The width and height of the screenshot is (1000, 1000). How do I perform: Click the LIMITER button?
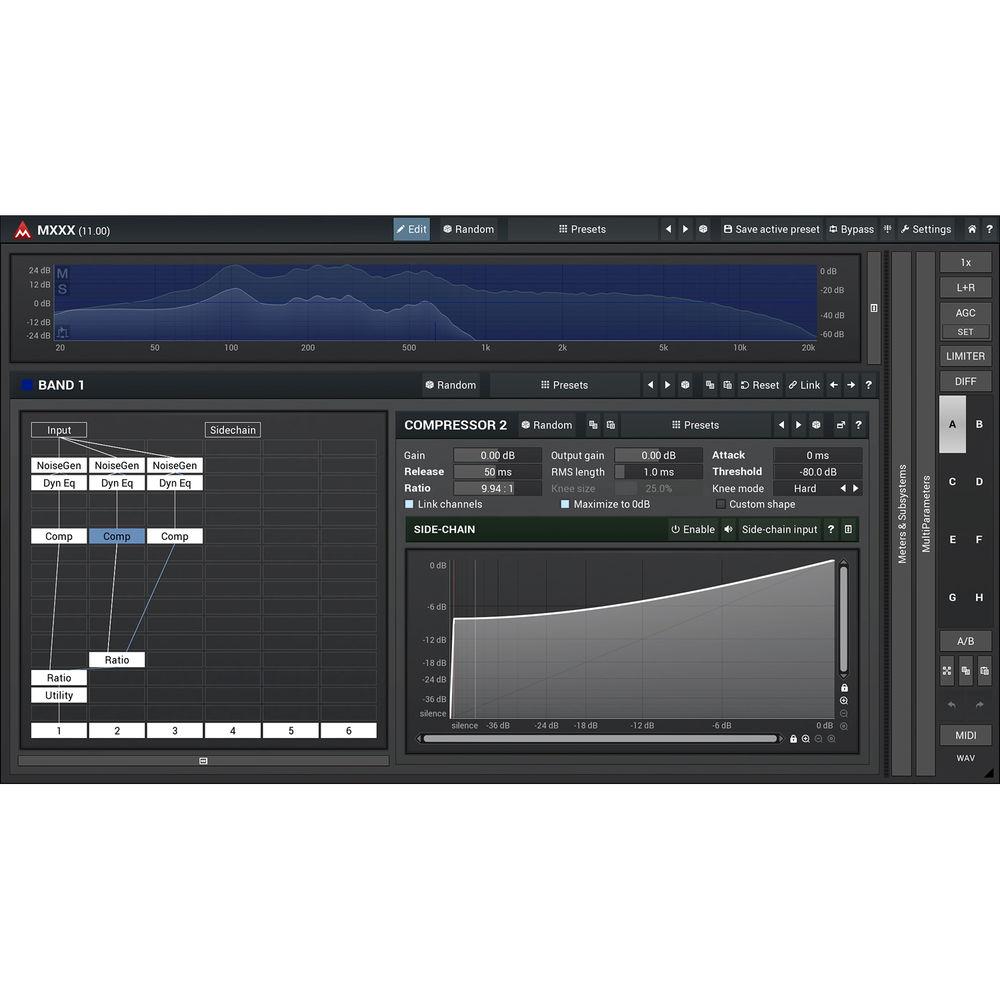(x=965, y=356)
